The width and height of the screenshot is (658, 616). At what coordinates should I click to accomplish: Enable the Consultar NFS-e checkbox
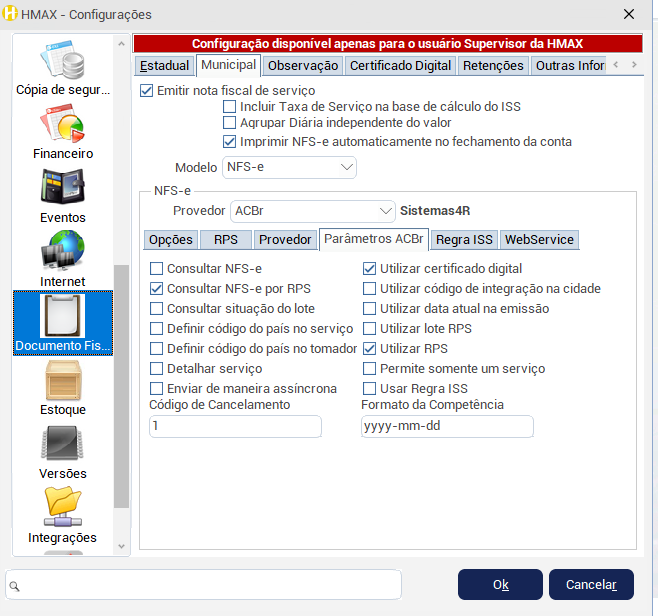(156, 269)
